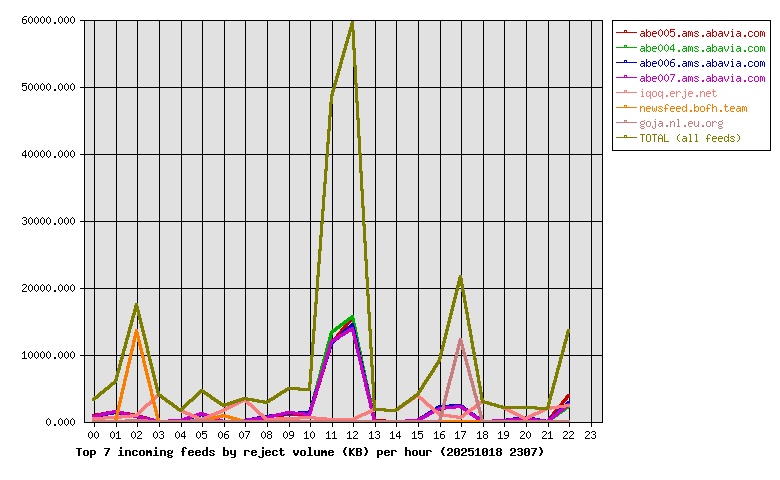
Task: Click the 60000.000 y-axis label
Action: pyautogui.click(x=48, y=20)
